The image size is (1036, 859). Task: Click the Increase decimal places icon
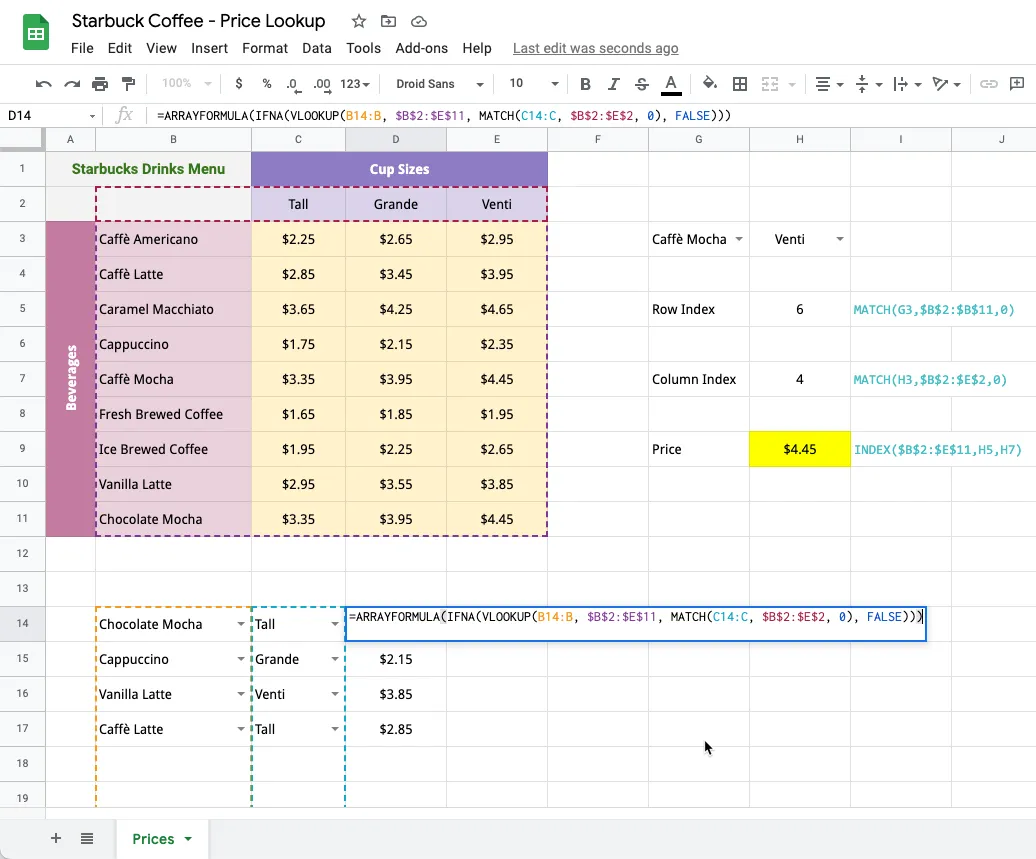[x=321, y=84]
